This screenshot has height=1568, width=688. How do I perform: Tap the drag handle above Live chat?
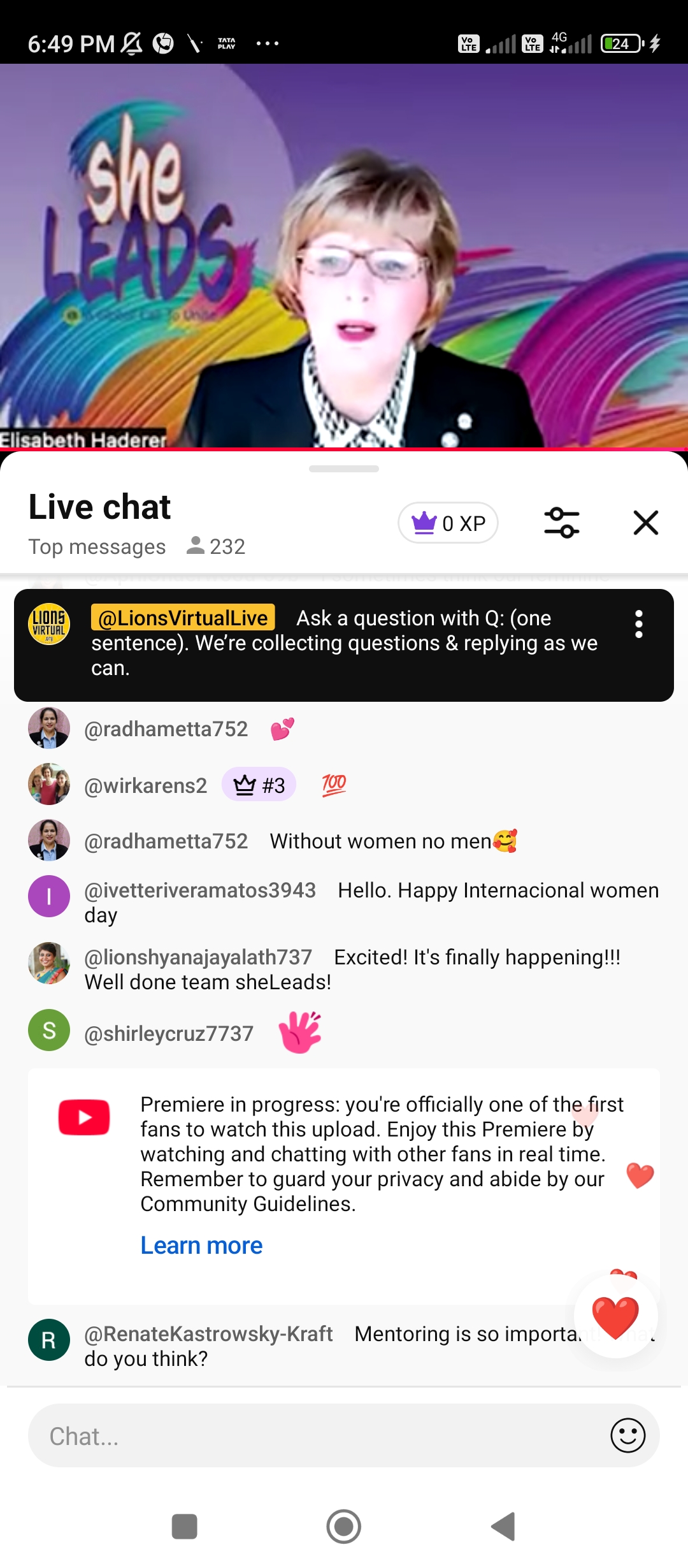(x=344, y=468)
